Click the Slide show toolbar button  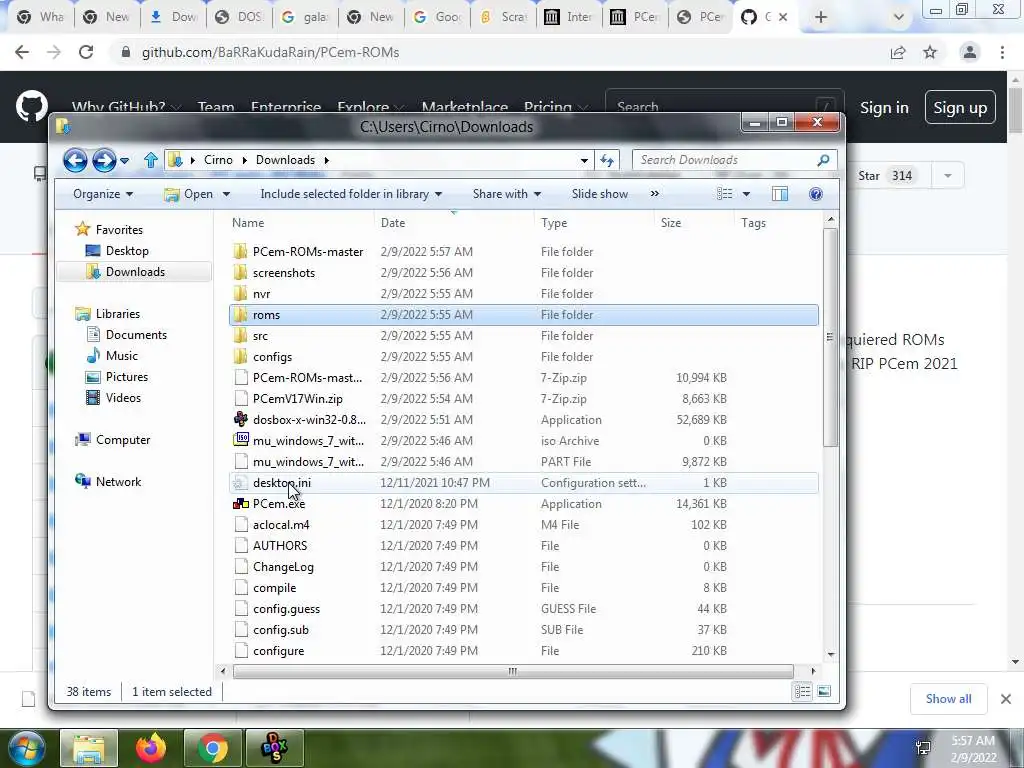pos(600,194)
